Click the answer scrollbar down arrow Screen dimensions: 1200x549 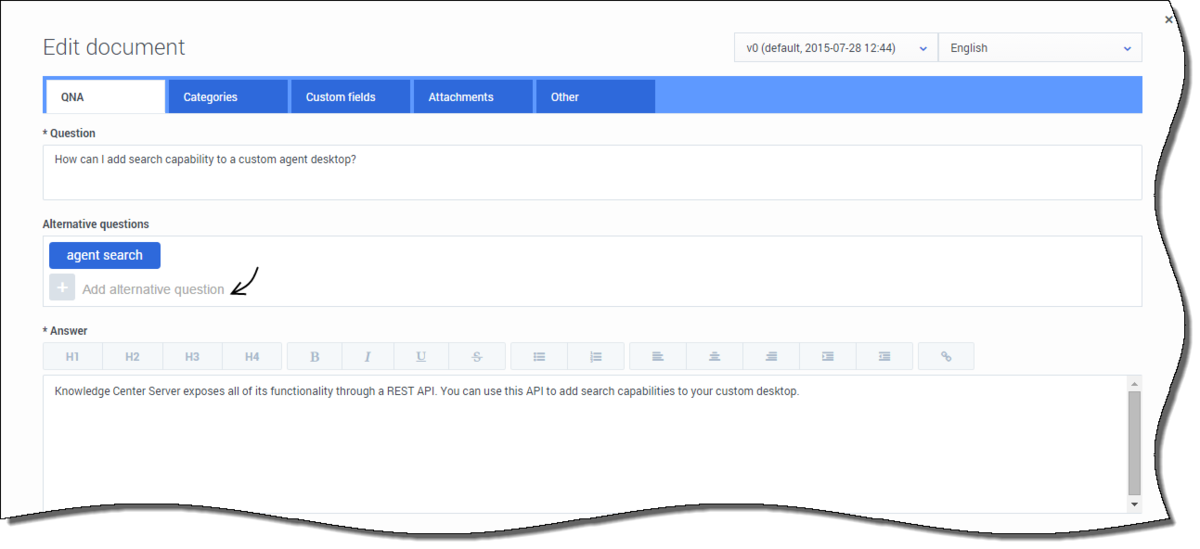1134,505
